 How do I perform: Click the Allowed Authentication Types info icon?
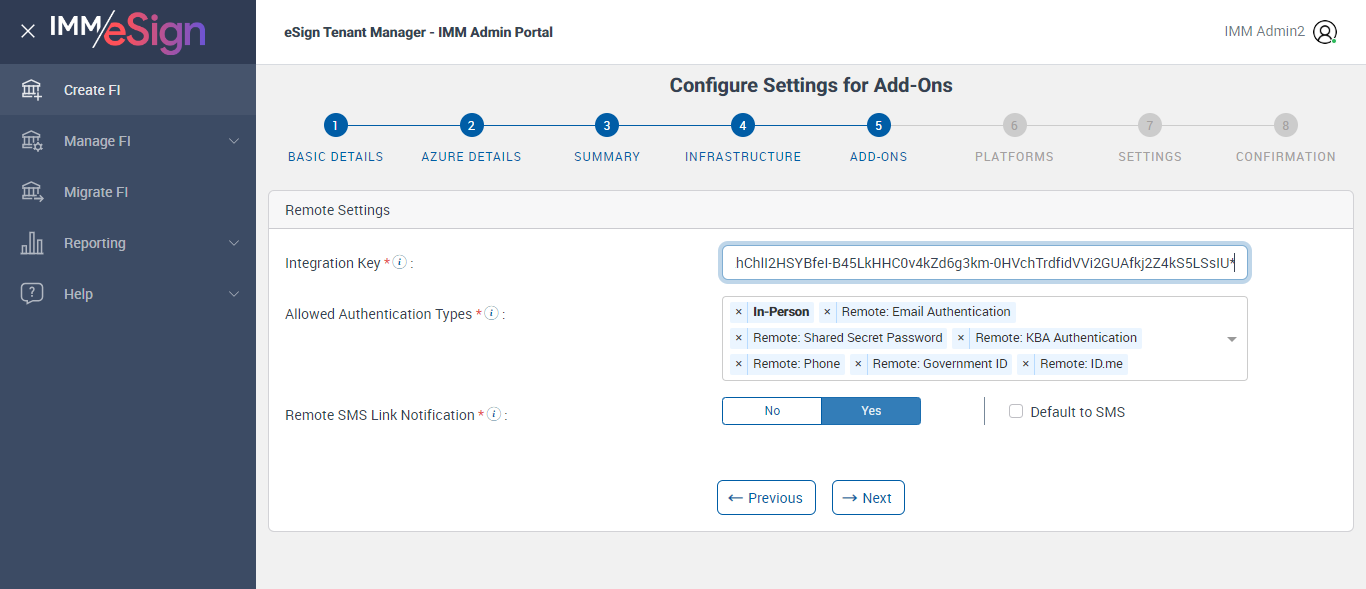(491, 313)
